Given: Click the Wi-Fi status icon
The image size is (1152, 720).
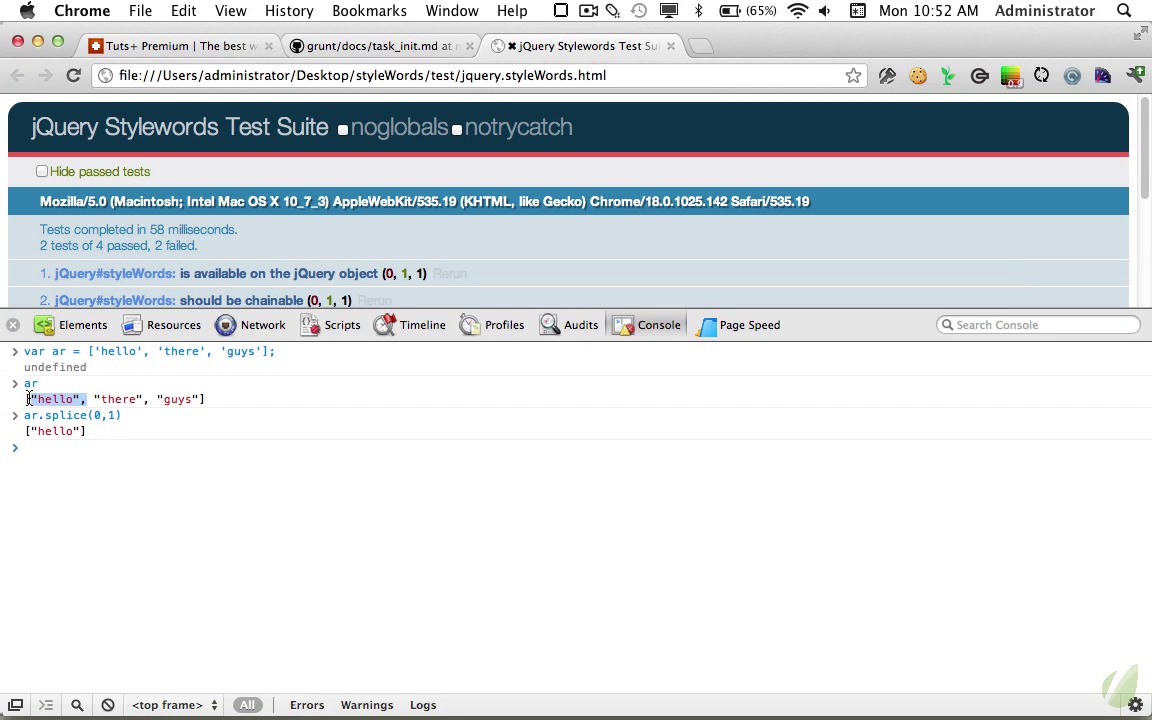Looking at the screenshot, I should [x=797, y=10].
